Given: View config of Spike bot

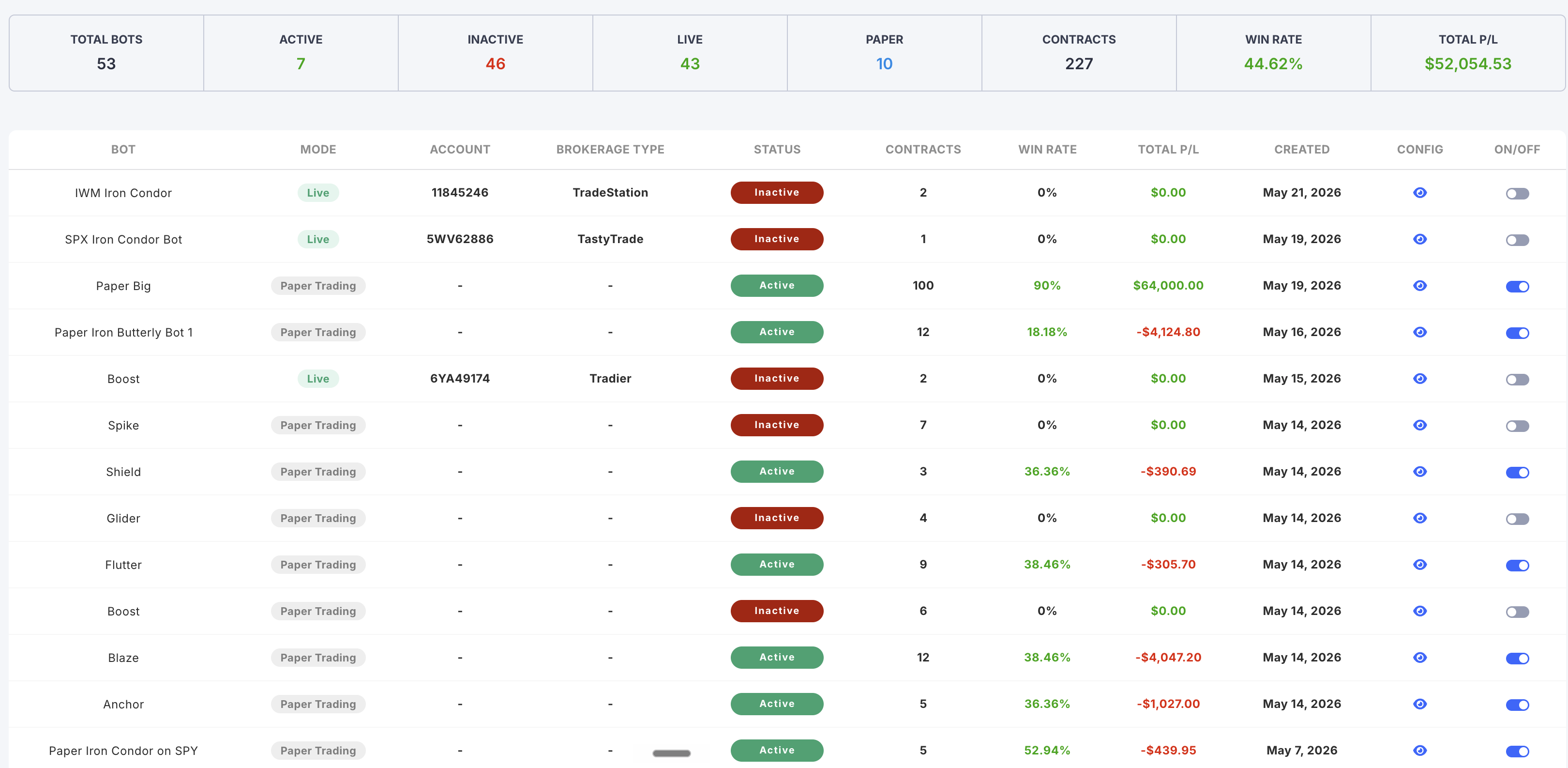Looking at the screenshot, I should [1419, 425].
